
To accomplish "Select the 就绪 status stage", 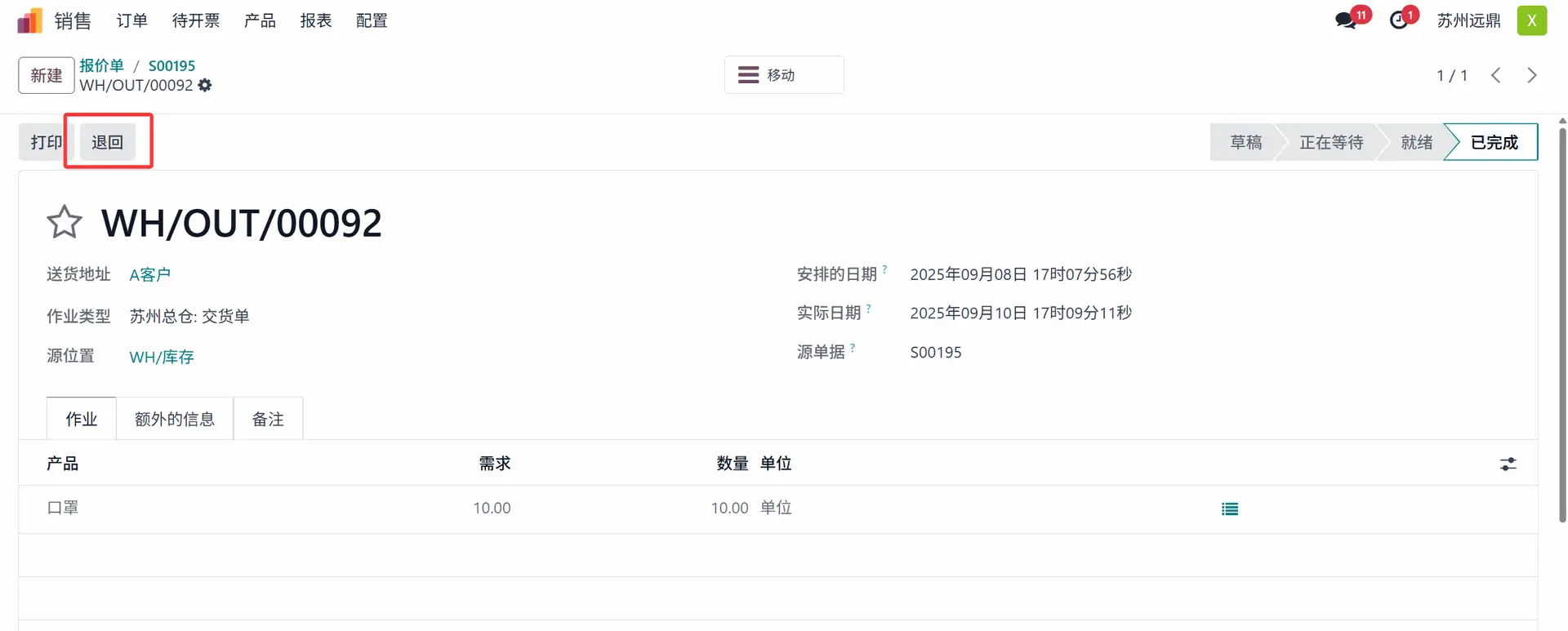I will point(1417,142).
